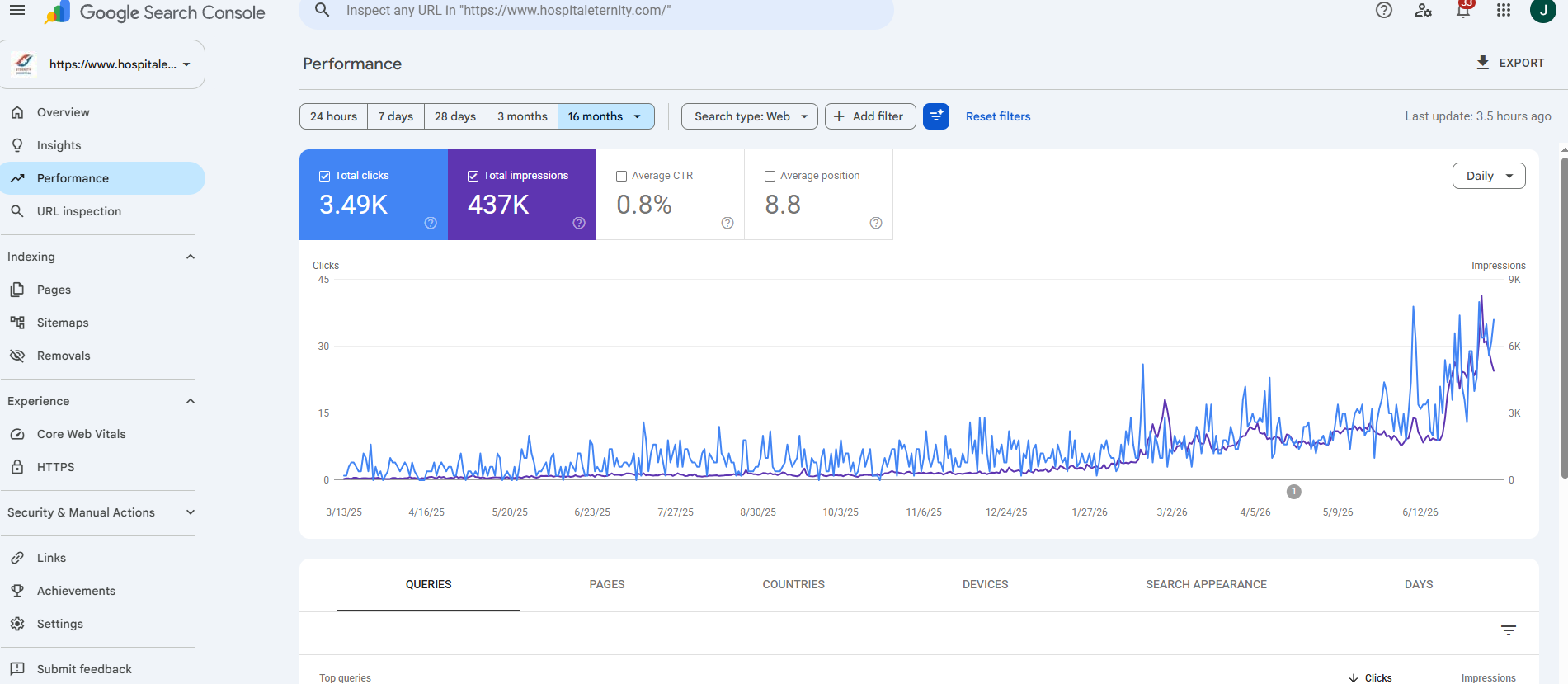Open the hamburger main menu
This screenshot has height=684, width=1568.
coord(17,10)
